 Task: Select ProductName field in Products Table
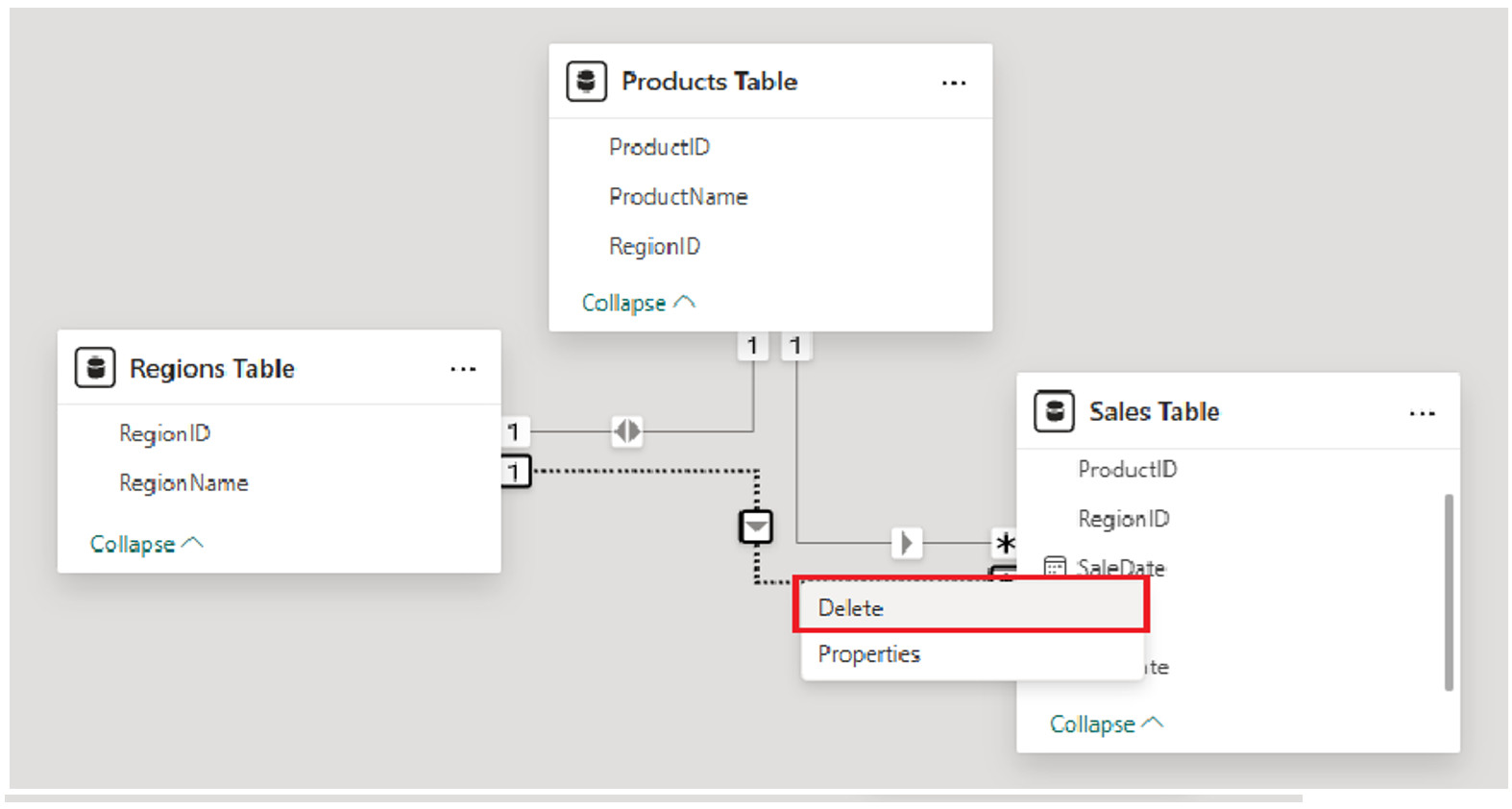[x=678, y=197]
